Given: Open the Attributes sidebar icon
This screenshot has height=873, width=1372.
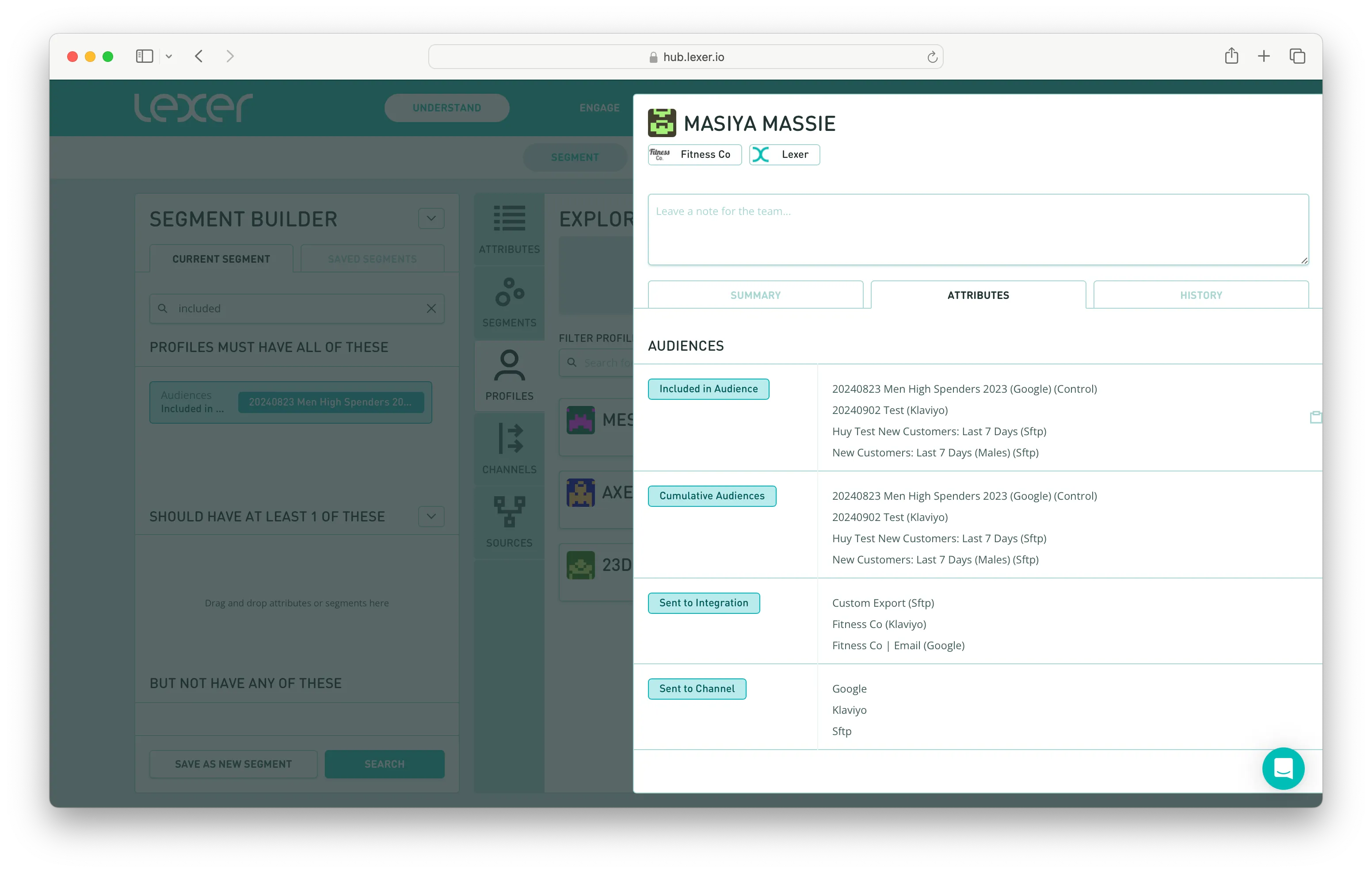Looking at the screenshot, I should (x=509, y=229).
